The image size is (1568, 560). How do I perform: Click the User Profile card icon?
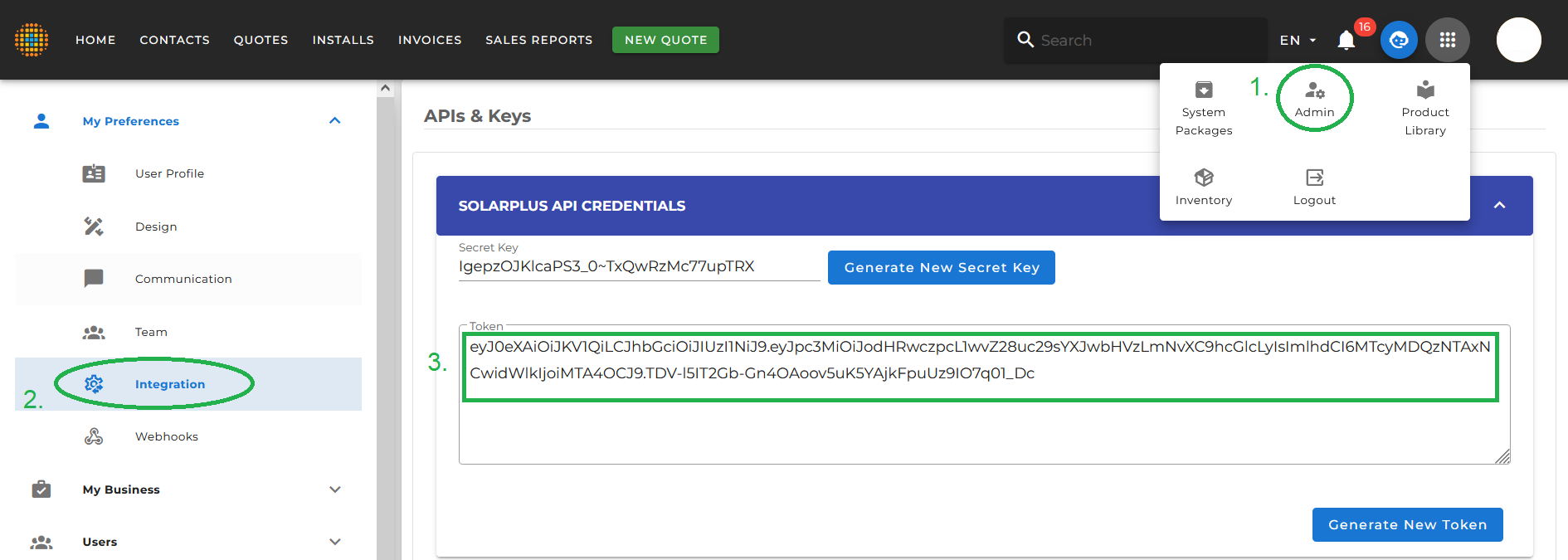click(94, 173)
